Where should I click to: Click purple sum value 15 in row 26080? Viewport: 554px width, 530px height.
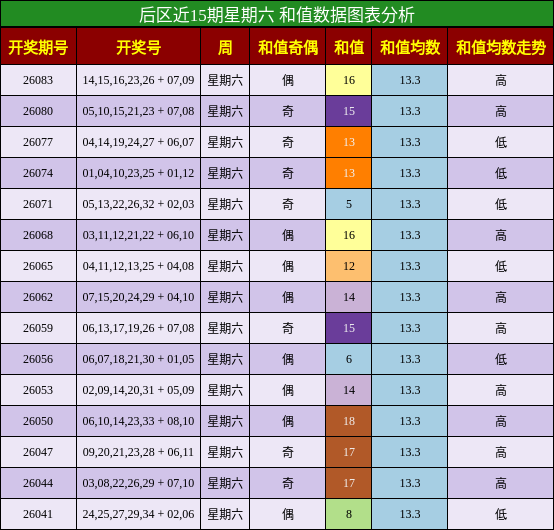click(x=349, y=111)
